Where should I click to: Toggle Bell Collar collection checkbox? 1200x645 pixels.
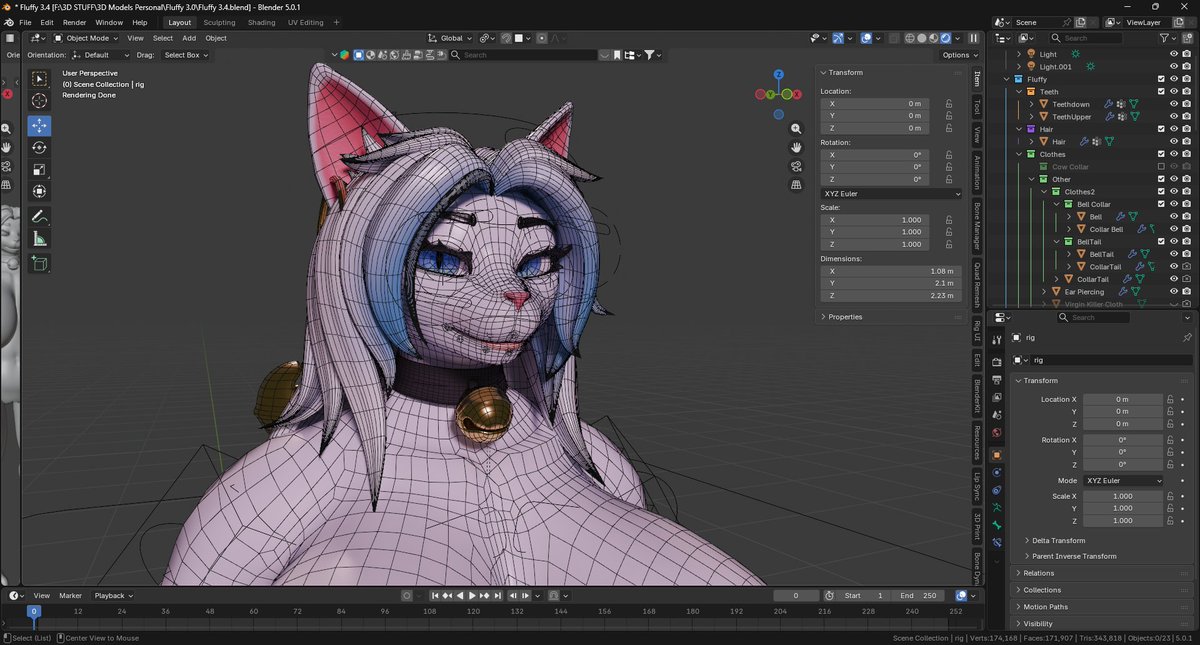tap(1161, 204)
